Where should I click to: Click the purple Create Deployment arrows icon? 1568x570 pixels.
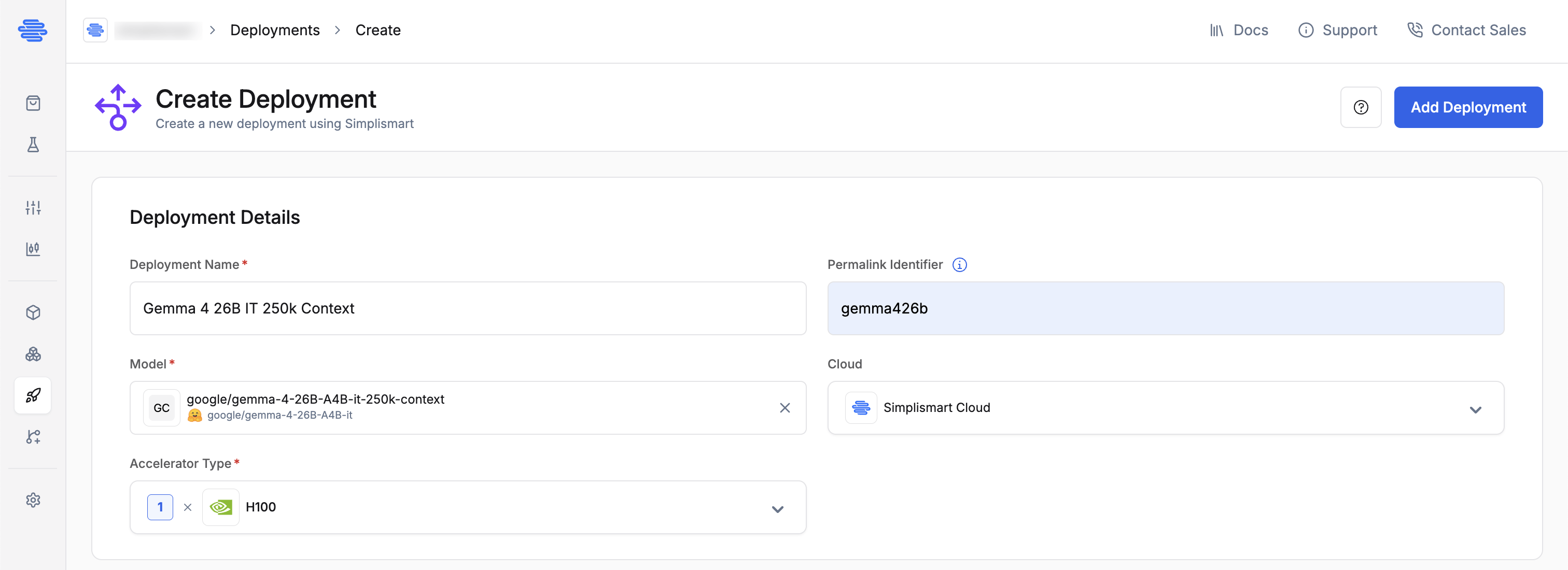click(x=118, y=107)
